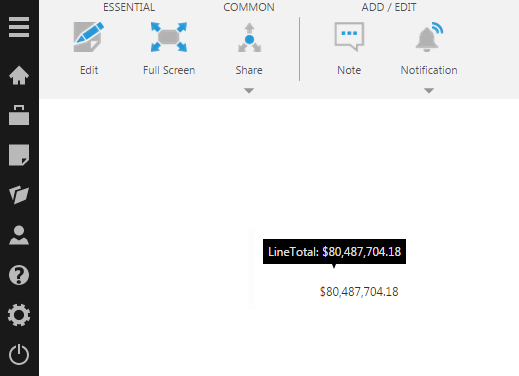The height and width of the screenshot is (376, 519).
Task: Expand the Notification dropdown arrow
Action: coord(429,90)
